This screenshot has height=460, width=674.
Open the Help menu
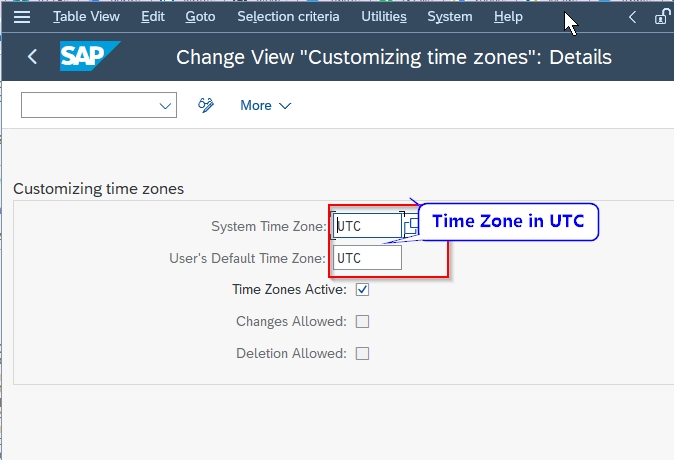508,17
